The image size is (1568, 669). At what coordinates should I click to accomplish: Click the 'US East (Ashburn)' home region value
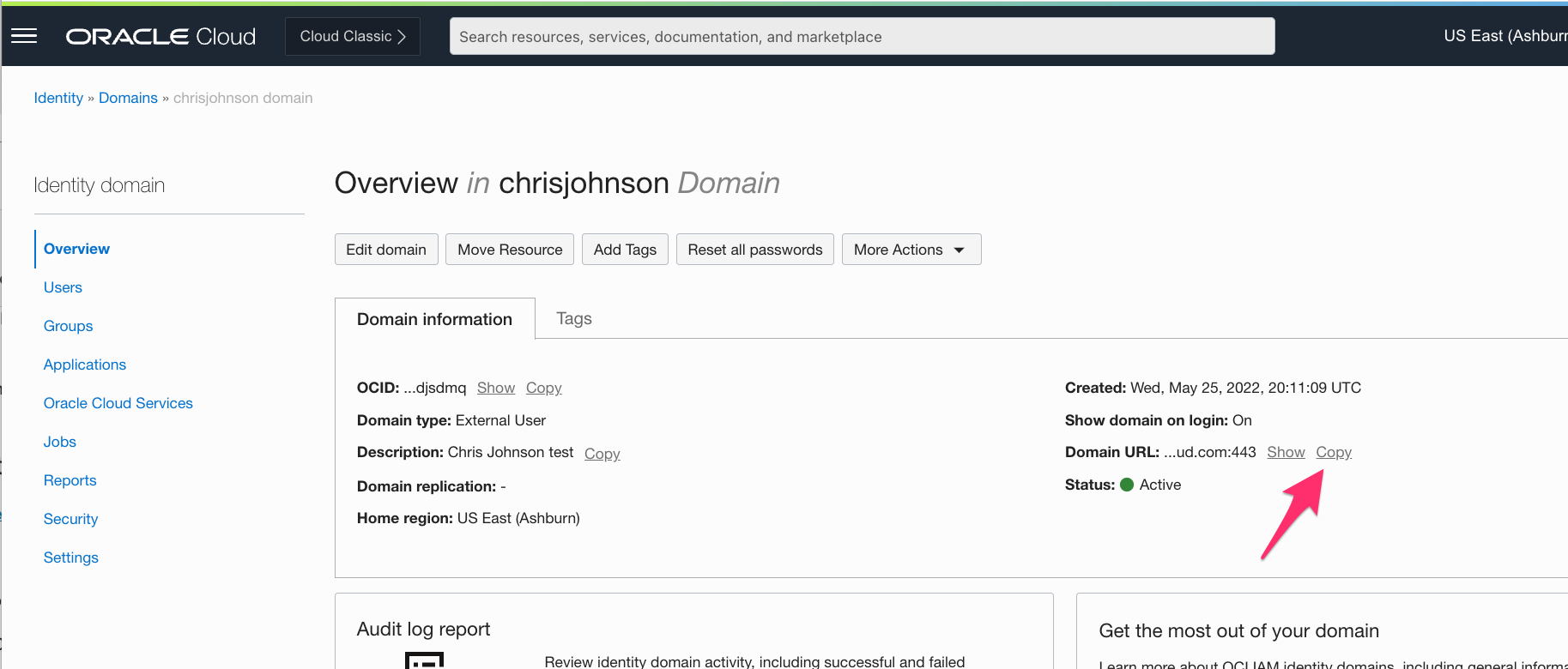click(x=518, y=518)
